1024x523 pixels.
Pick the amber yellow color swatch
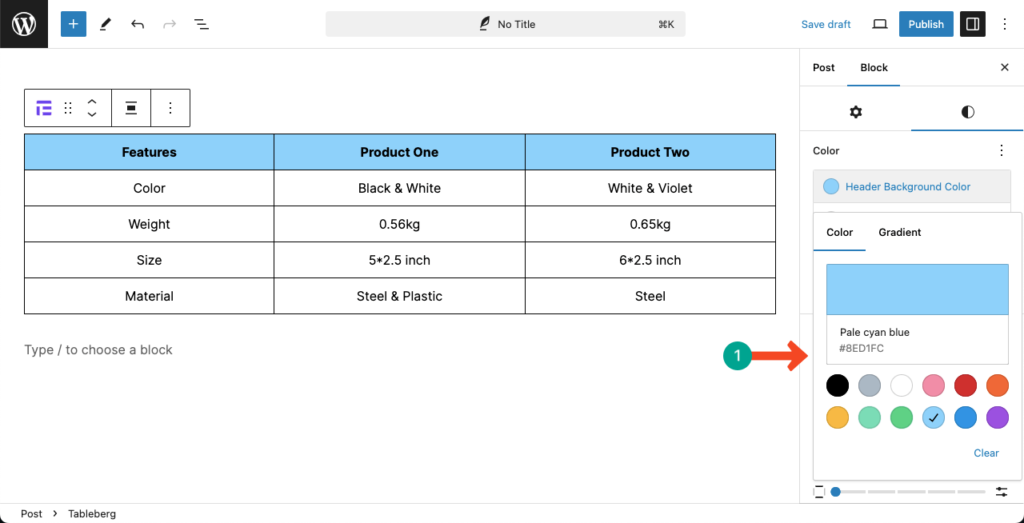(x=837, y=417)
